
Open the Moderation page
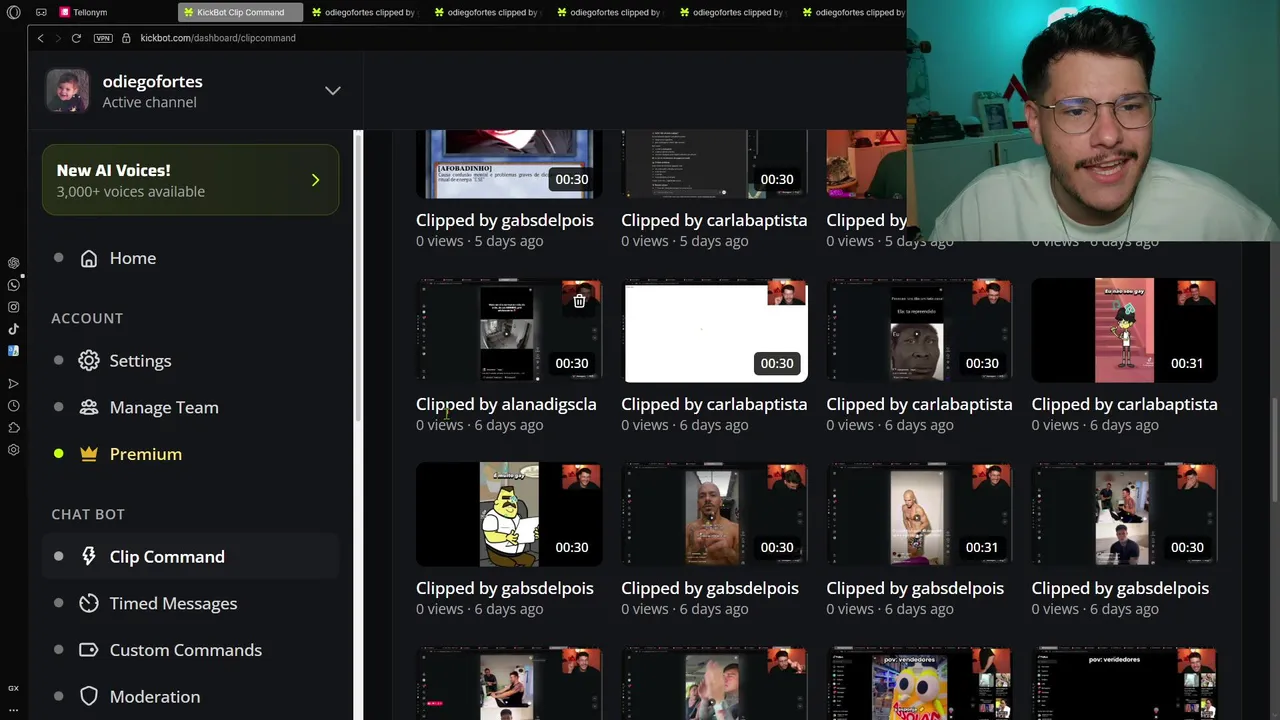[x=154, y=697]
